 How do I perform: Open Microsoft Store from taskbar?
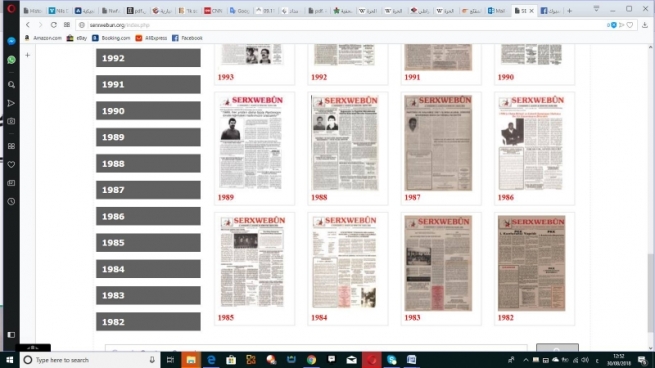[x=231, y=360]
